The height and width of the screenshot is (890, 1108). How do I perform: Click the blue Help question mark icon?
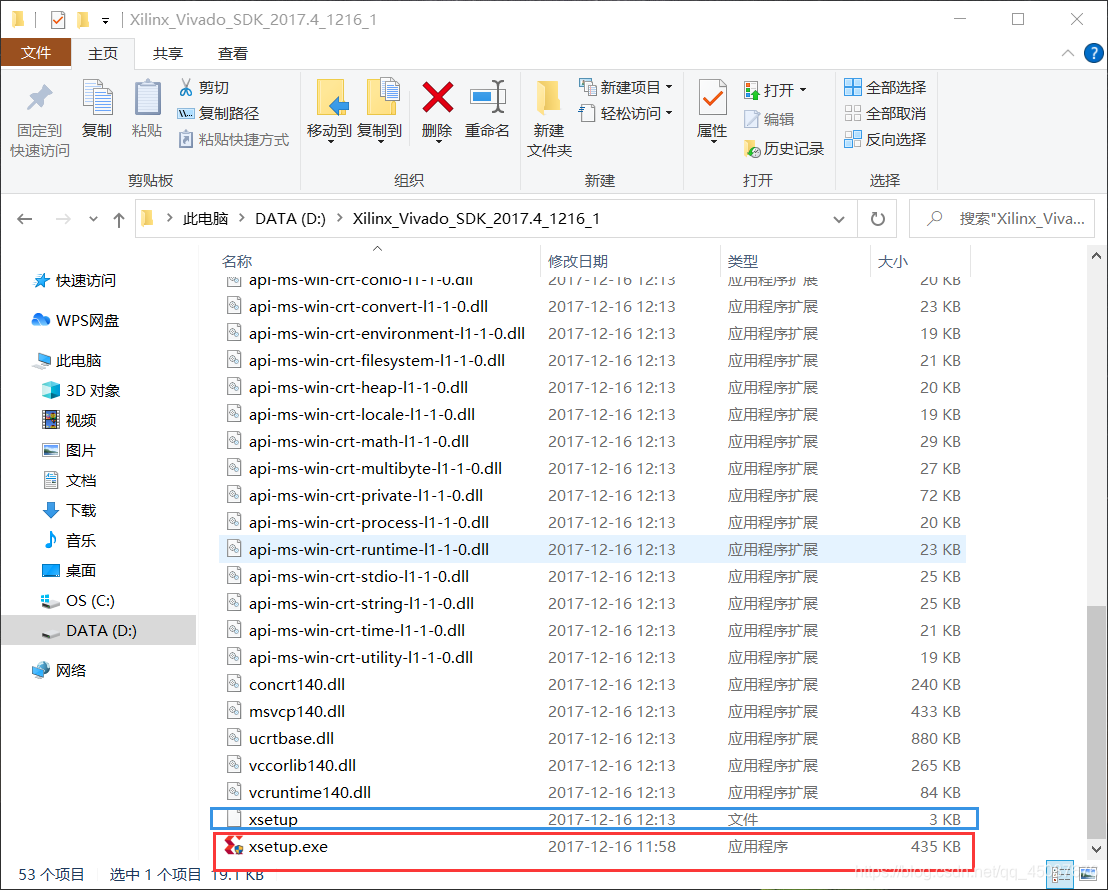(1094, 53)
